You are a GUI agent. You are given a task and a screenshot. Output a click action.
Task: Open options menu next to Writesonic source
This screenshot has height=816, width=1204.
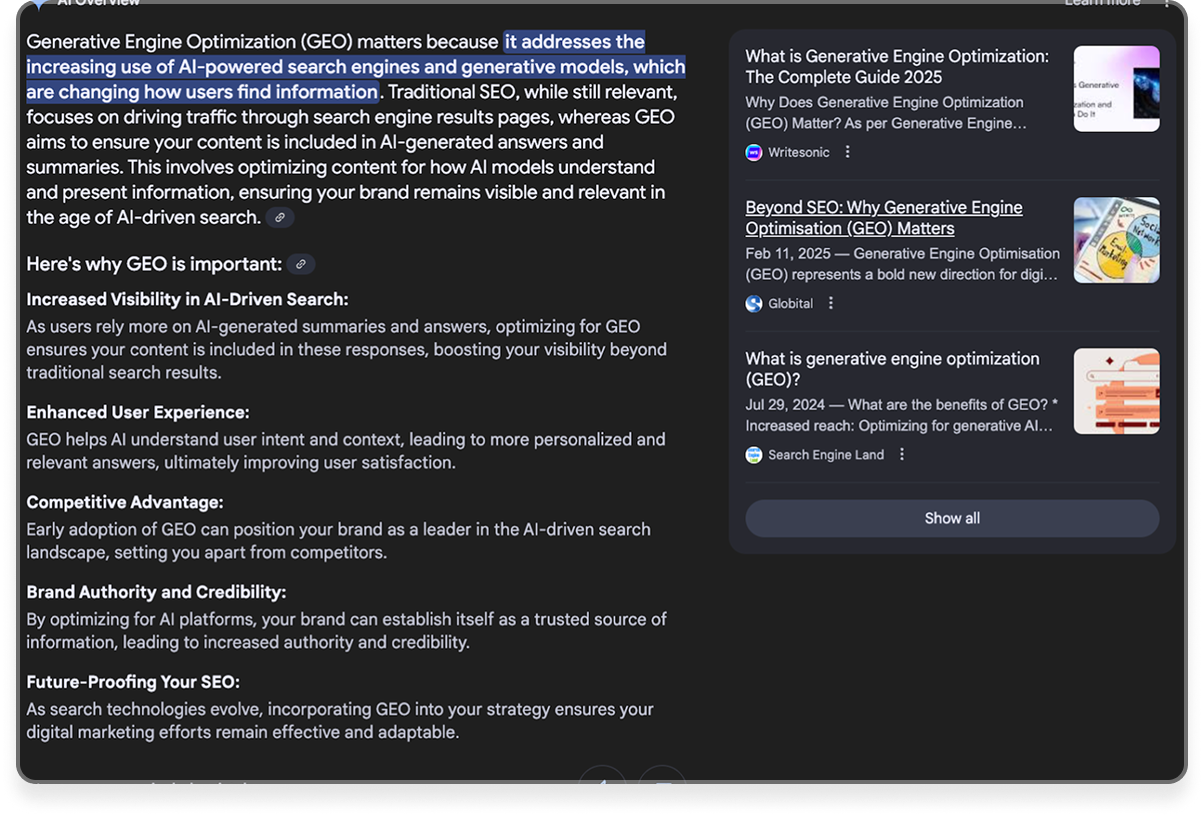point(846,151)
